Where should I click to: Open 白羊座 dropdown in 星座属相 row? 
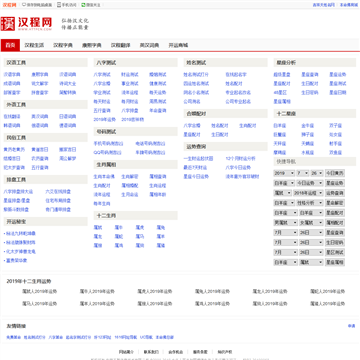[x=285, y=262]
